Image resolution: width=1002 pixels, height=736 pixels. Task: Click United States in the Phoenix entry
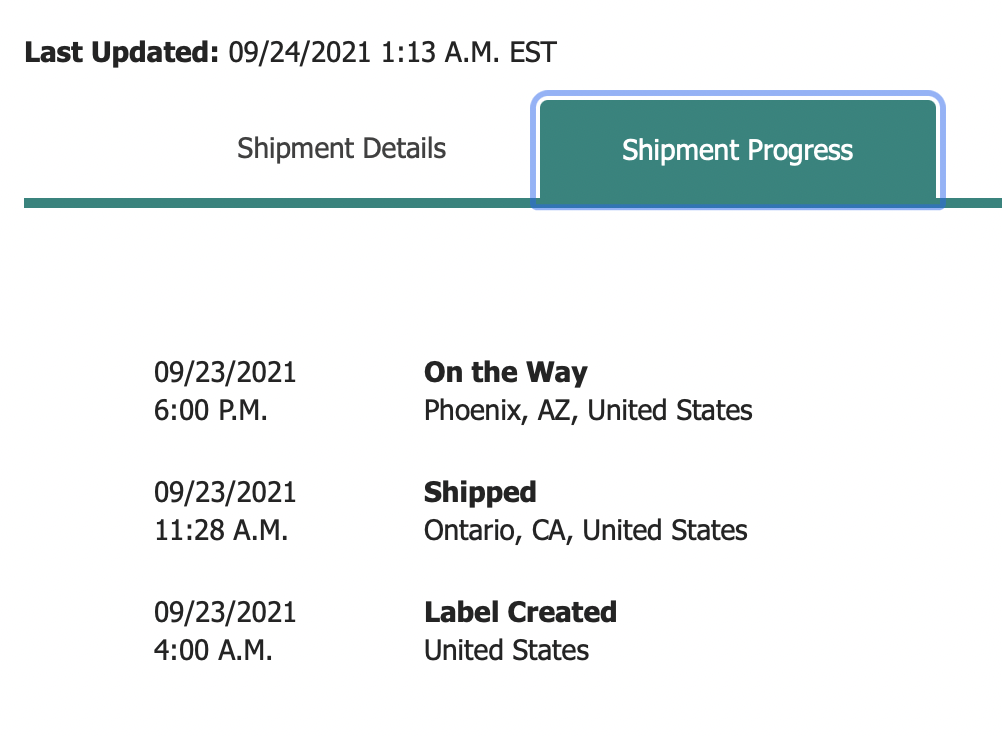670,410
